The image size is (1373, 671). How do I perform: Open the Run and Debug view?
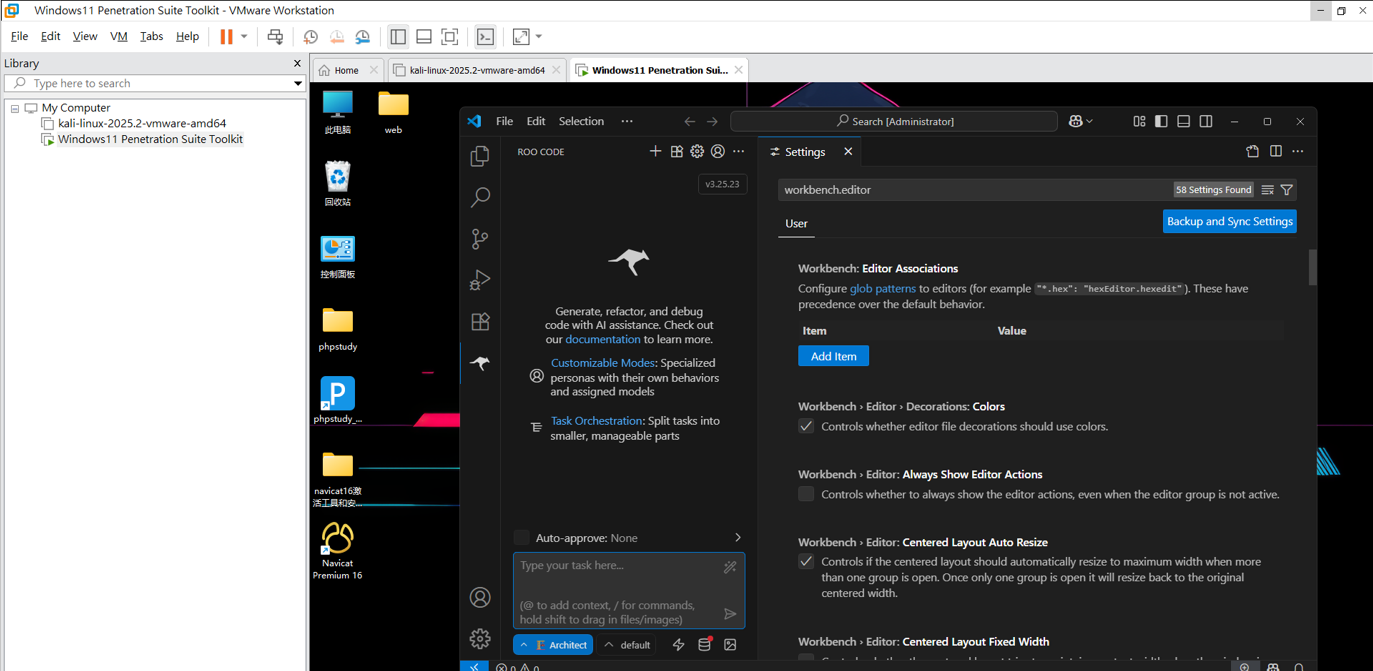(480, 280)
